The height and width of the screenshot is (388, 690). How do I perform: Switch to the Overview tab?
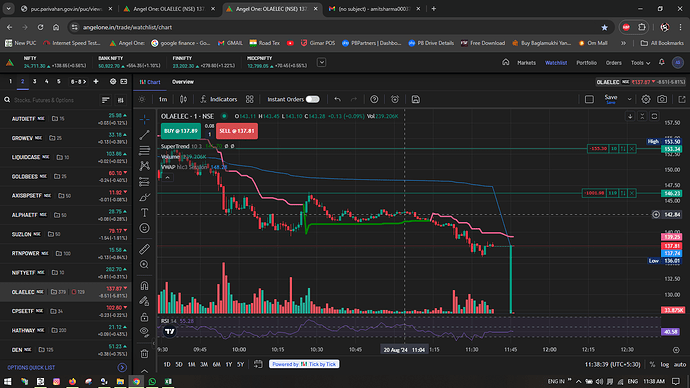pyautogui.click(x=183, y=82)
